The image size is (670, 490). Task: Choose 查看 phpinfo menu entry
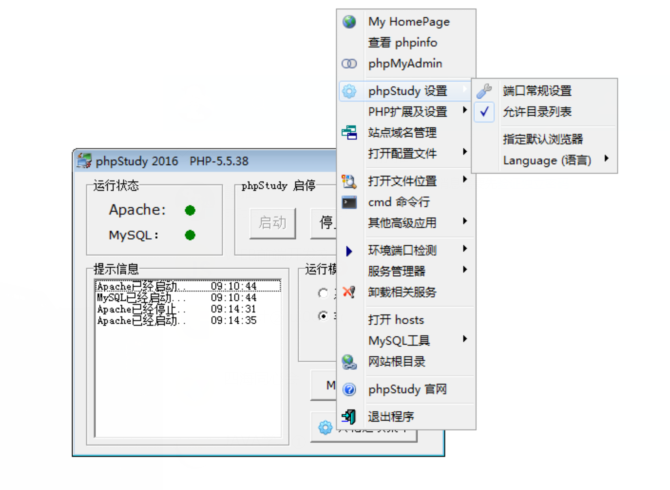point(406,42)
